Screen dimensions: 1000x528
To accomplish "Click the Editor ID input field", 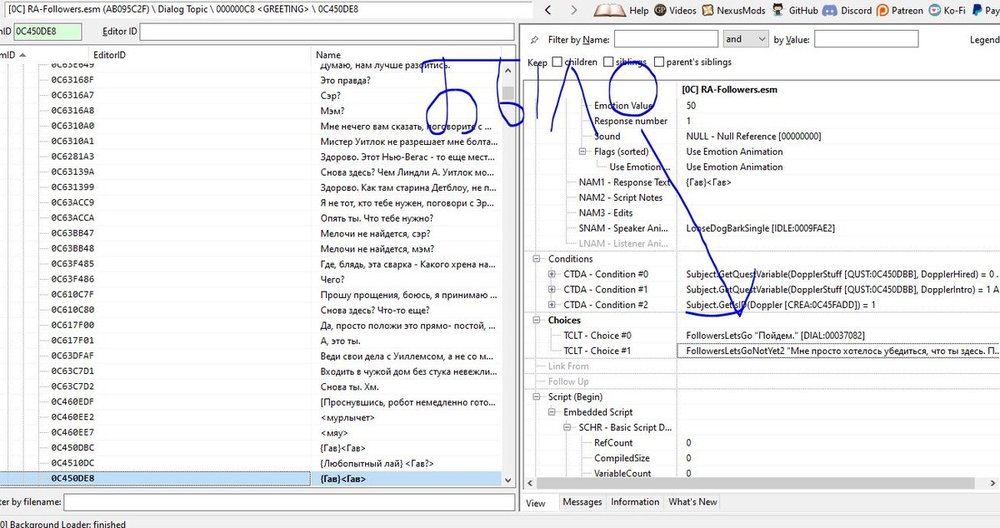I will [327, 32].
